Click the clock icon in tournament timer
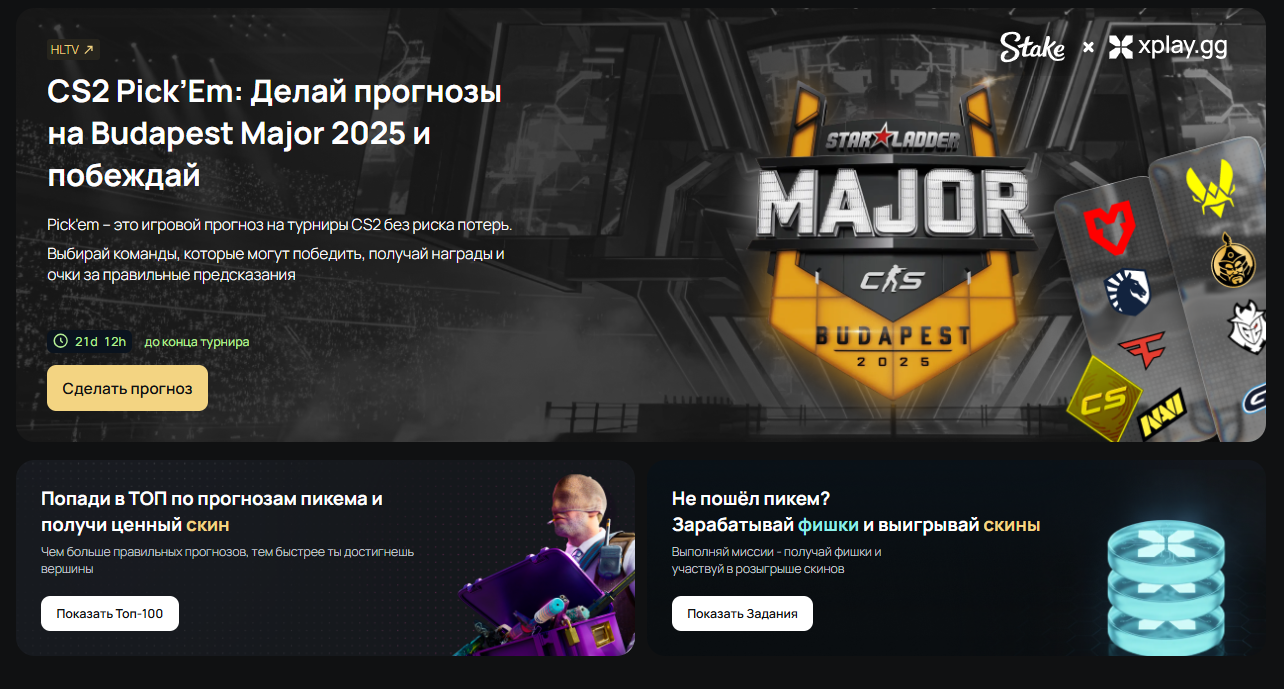The image size is (1284, 689). coord(61,341)
